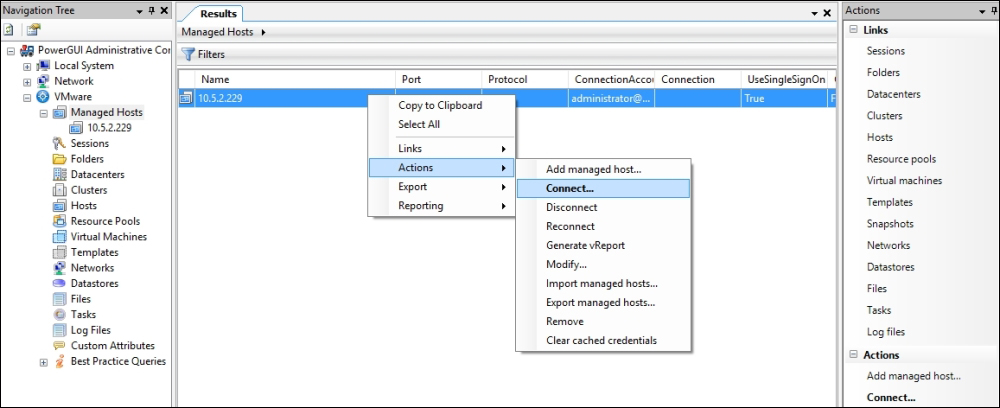Click the Resource Pools icon
This screenshot has width=1000, height=408.
[60, 221]
